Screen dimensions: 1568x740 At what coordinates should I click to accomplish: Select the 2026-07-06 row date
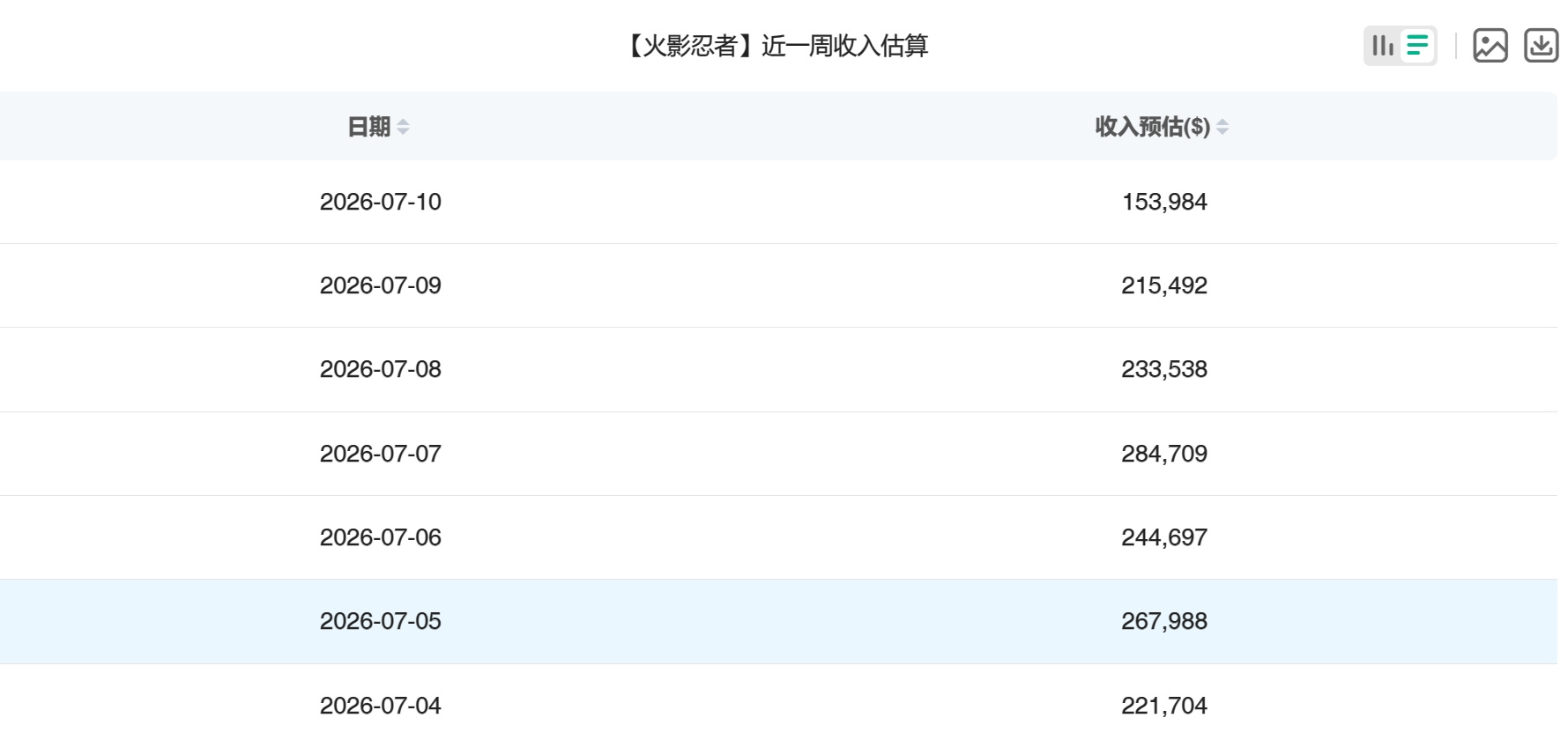pyautogui.click(x=381, y=537)
